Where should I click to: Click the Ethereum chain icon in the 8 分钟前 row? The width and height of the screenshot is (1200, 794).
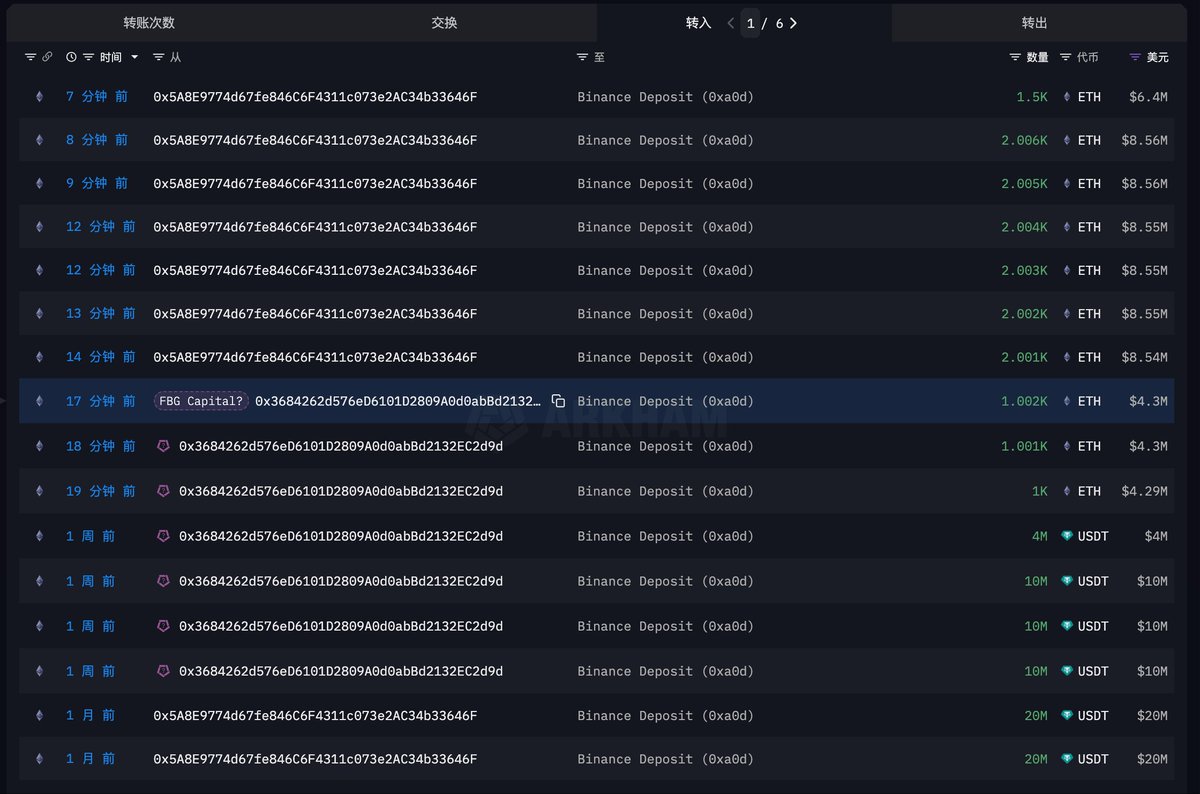[40, 140]
